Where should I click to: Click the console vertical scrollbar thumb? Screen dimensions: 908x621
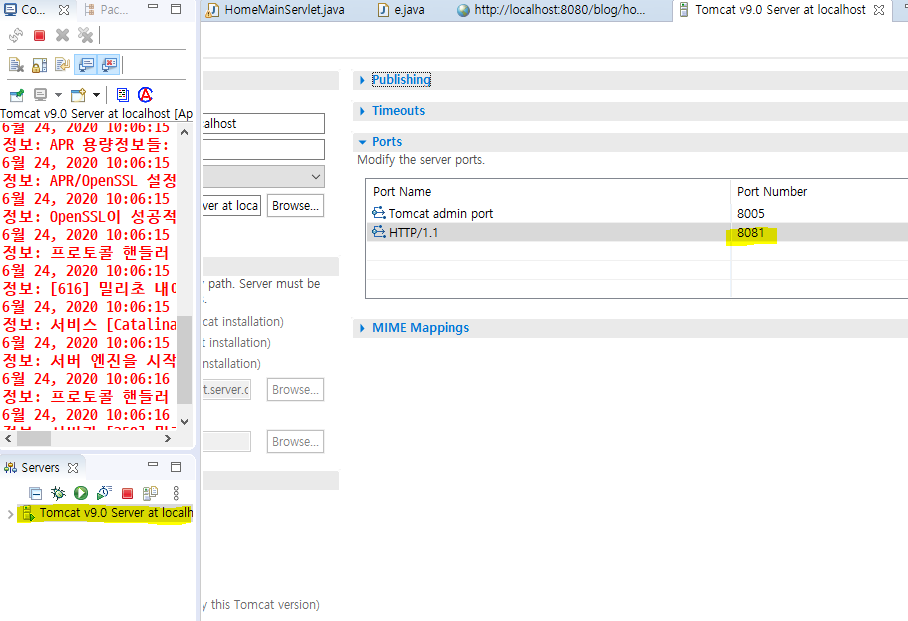(184, 359)
